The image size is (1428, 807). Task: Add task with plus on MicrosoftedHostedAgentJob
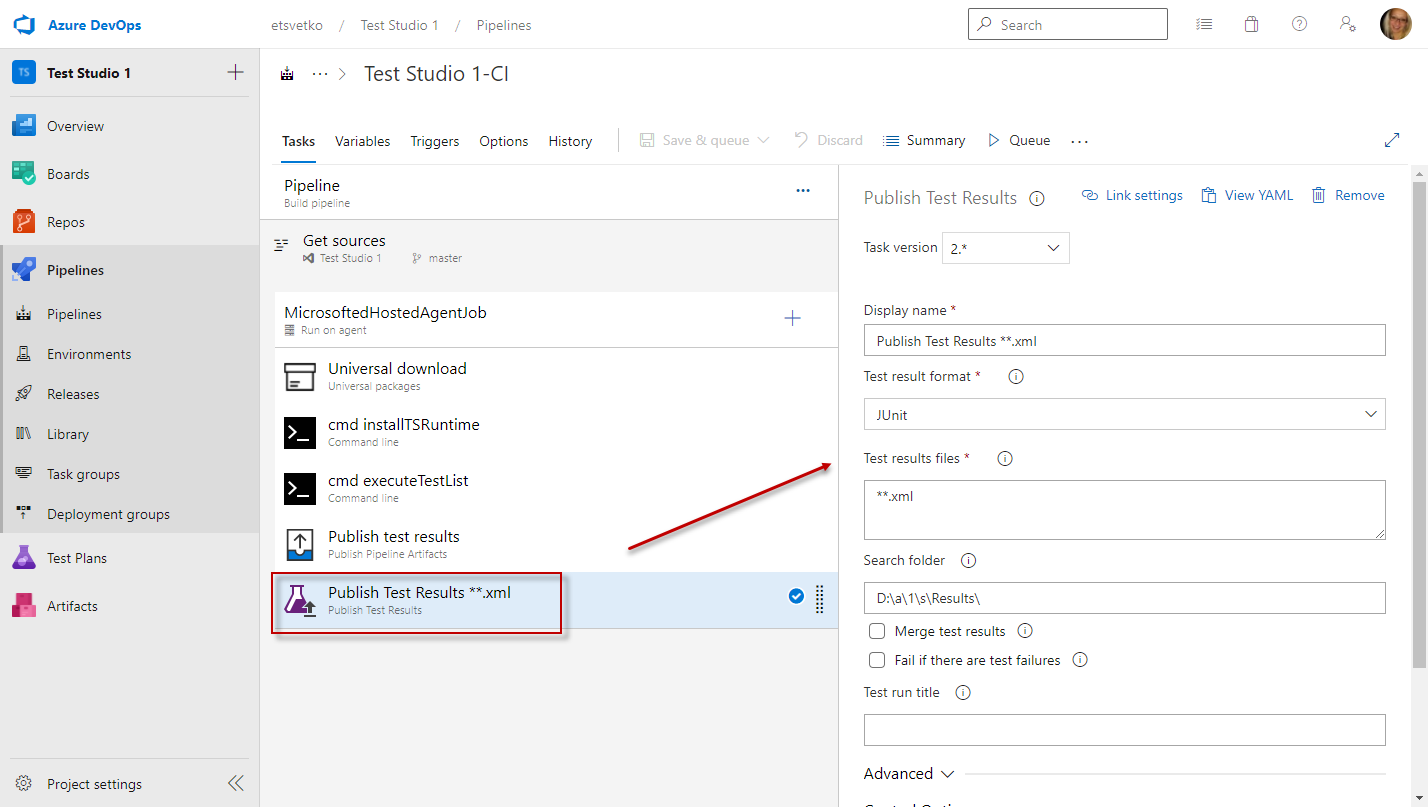coord(792,319)
